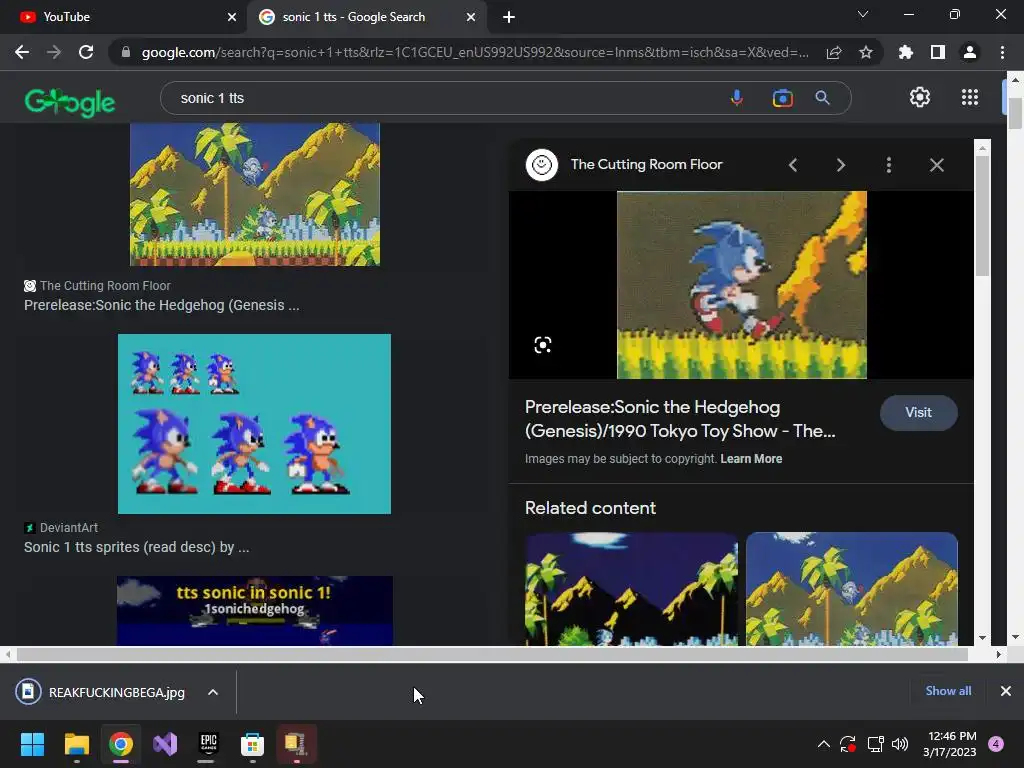Open File Explorer from the taskbar
This screenshot has width=1024, height=768.
pyautogui.click(x=76, y=744)
